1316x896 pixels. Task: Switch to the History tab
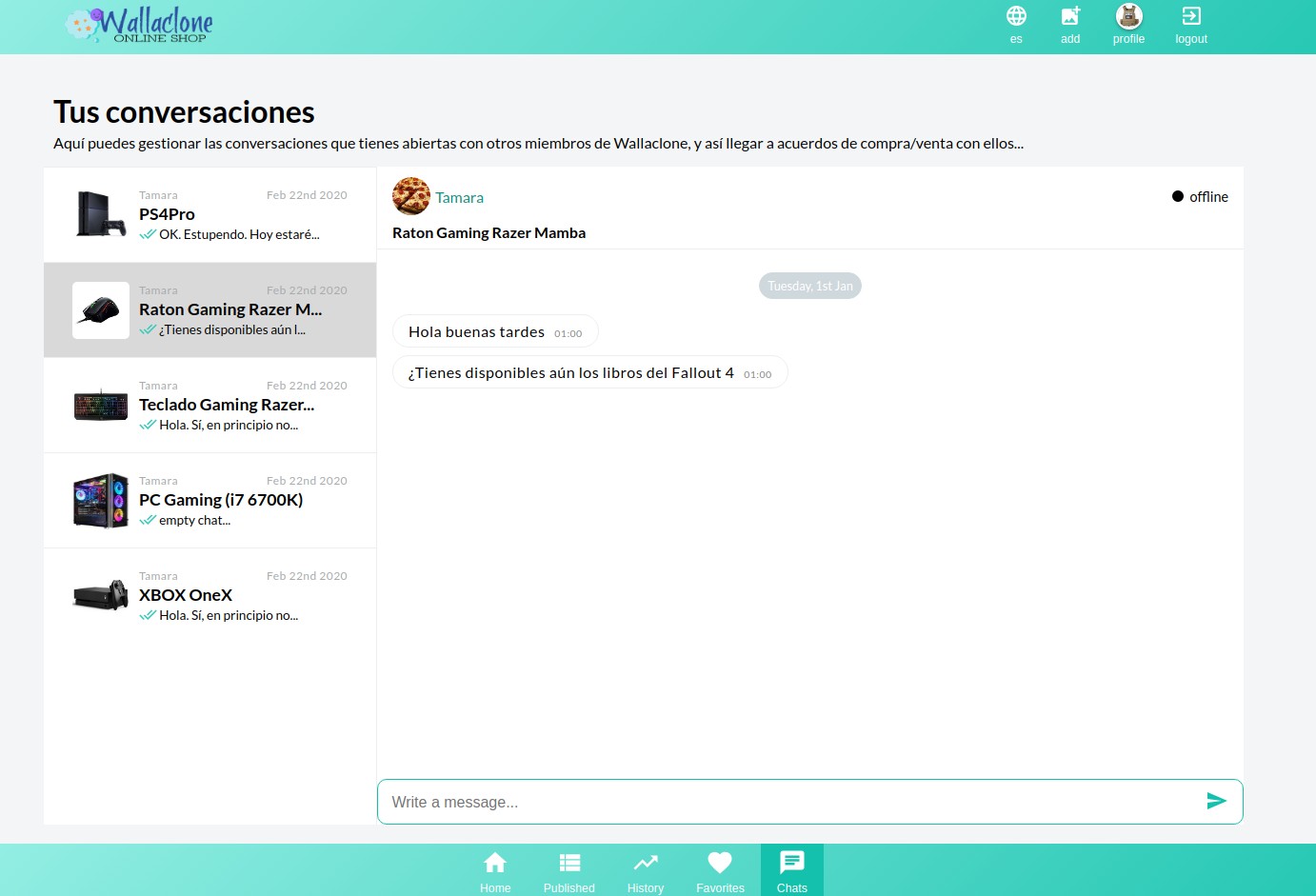[x=646, y=871]
